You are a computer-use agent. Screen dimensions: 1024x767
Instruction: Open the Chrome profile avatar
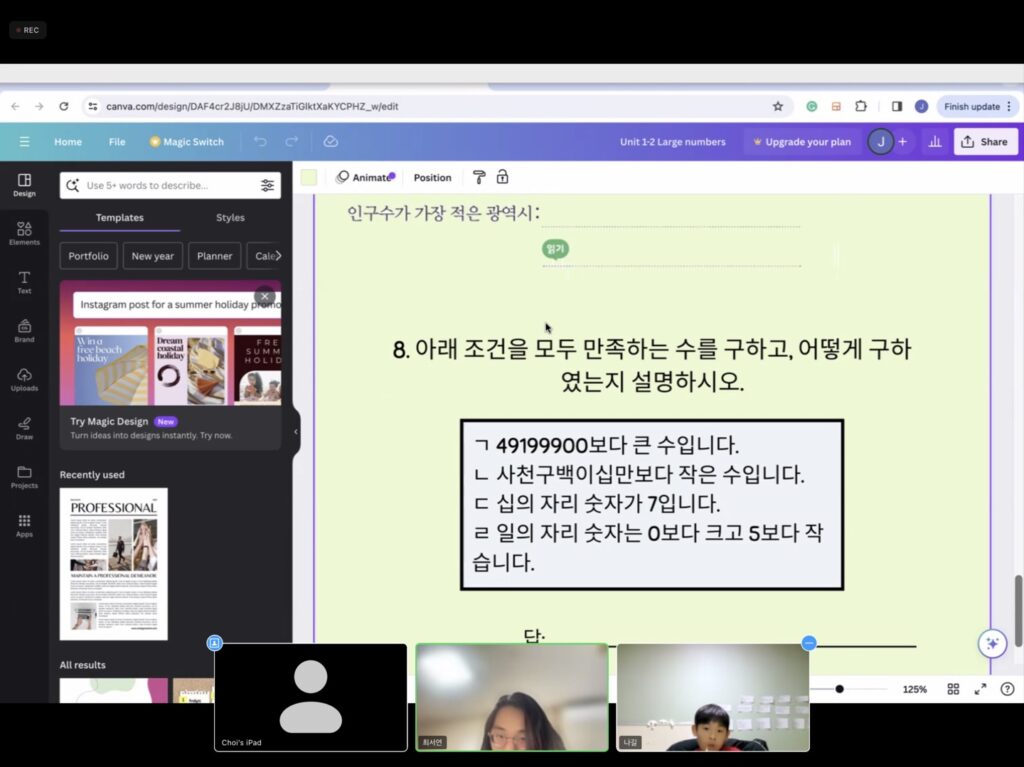point(921,106)
